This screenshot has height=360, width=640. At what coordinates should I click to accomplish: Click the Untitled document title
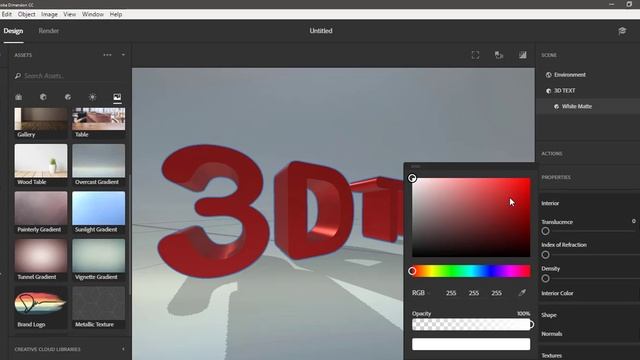pyautogui.click(x=321, y=31)
